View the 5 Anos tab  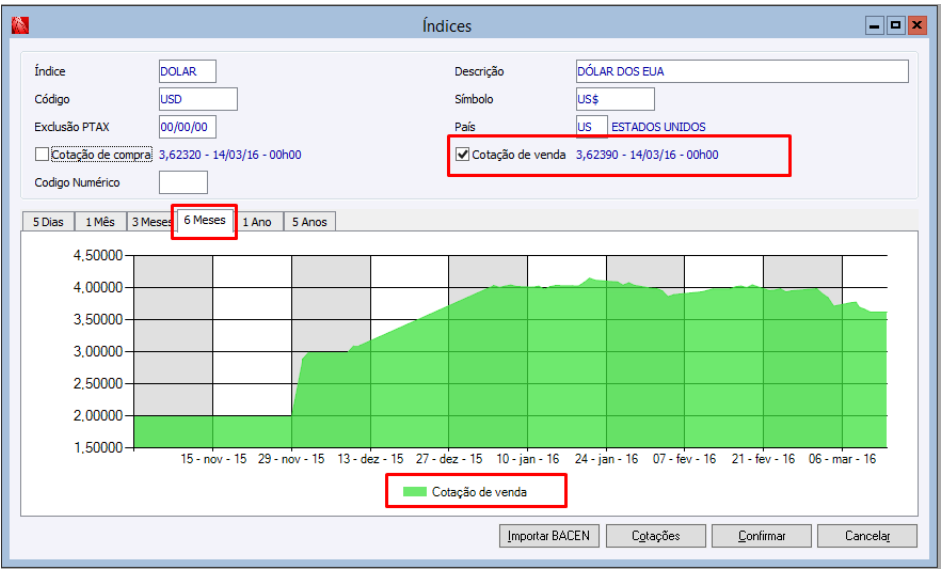click(310, 222)
